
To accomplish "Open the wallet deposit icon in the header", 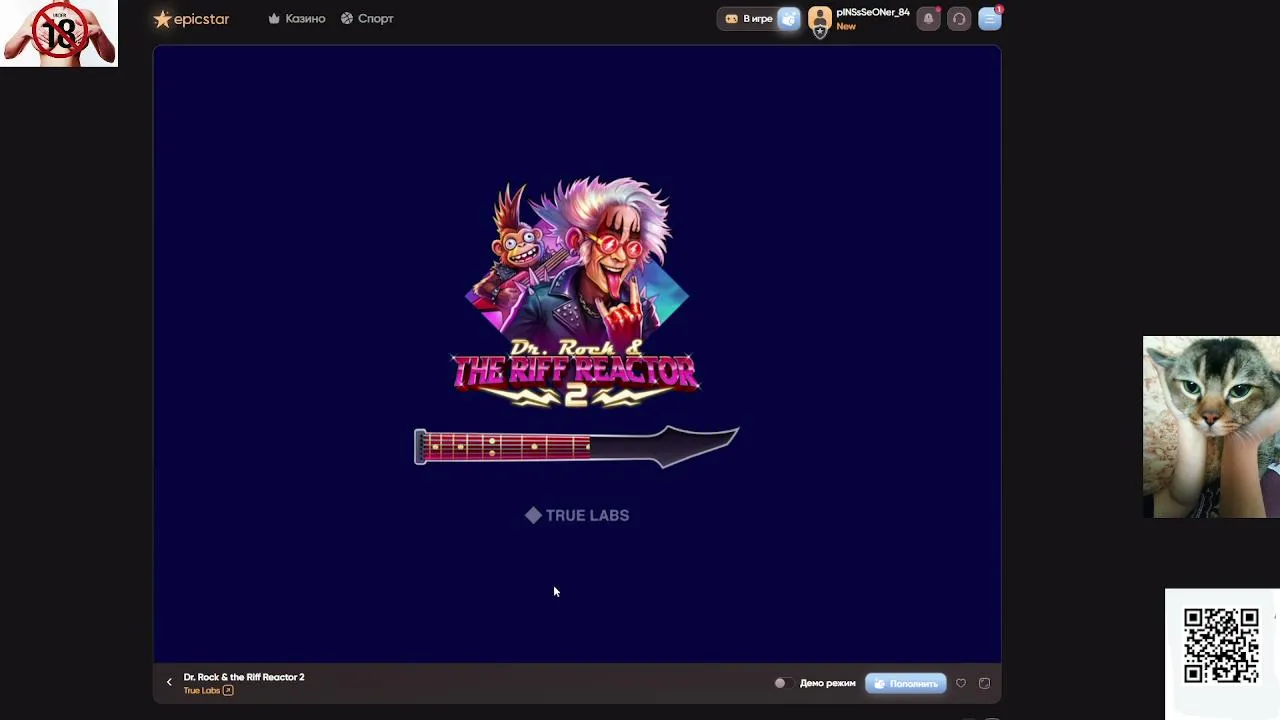I will [x=789, y=19].
